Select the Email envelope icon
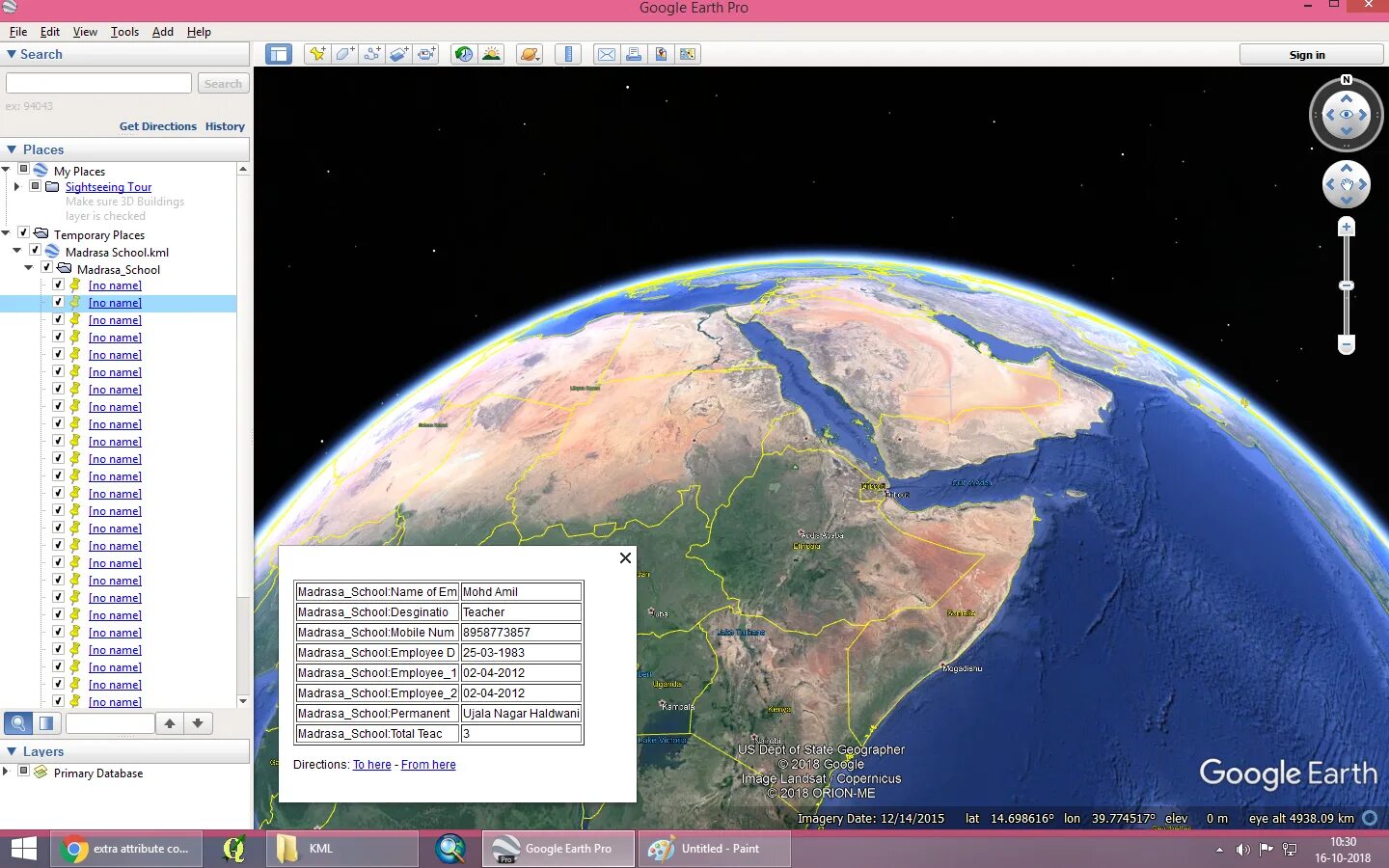 [607, 54]
